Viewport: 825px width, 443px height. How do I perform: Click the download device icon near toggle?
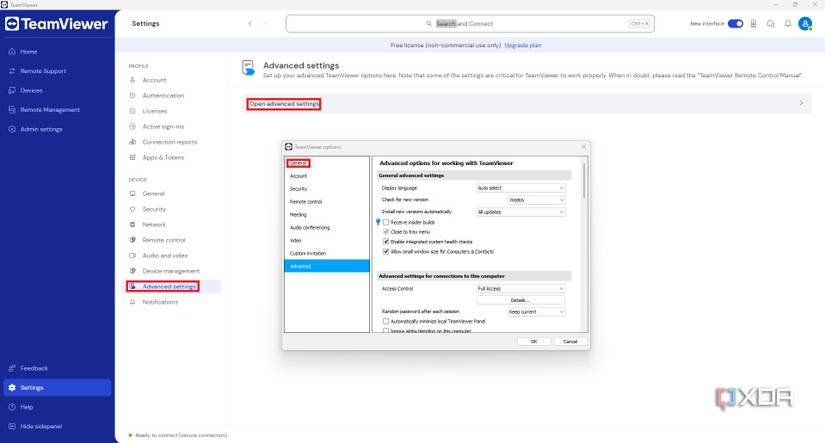coord(753,24)
